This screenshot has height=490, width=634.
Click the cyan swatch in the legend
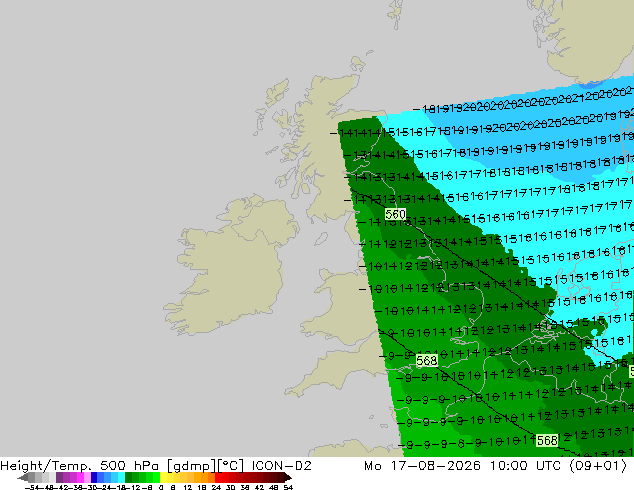[x=121, y=477]
